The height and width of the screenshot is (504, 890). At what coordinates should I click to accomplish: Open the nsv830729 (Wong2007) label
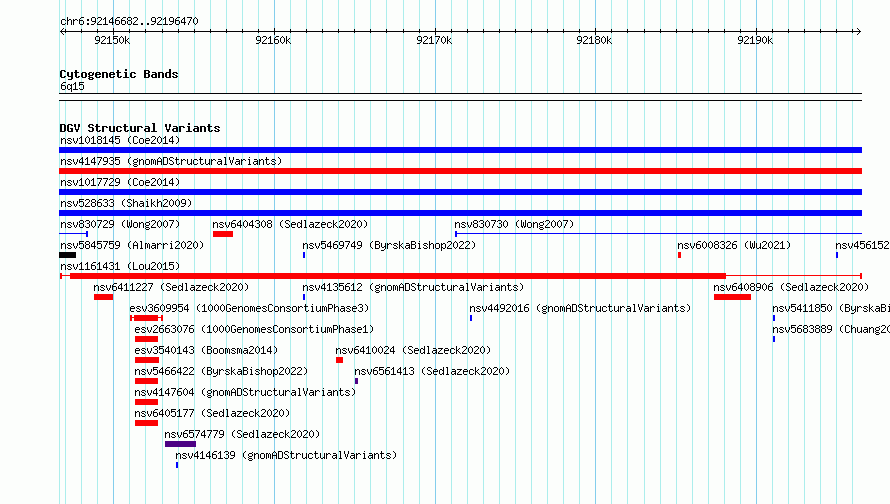pyautogui.click(x=120, y=224)
